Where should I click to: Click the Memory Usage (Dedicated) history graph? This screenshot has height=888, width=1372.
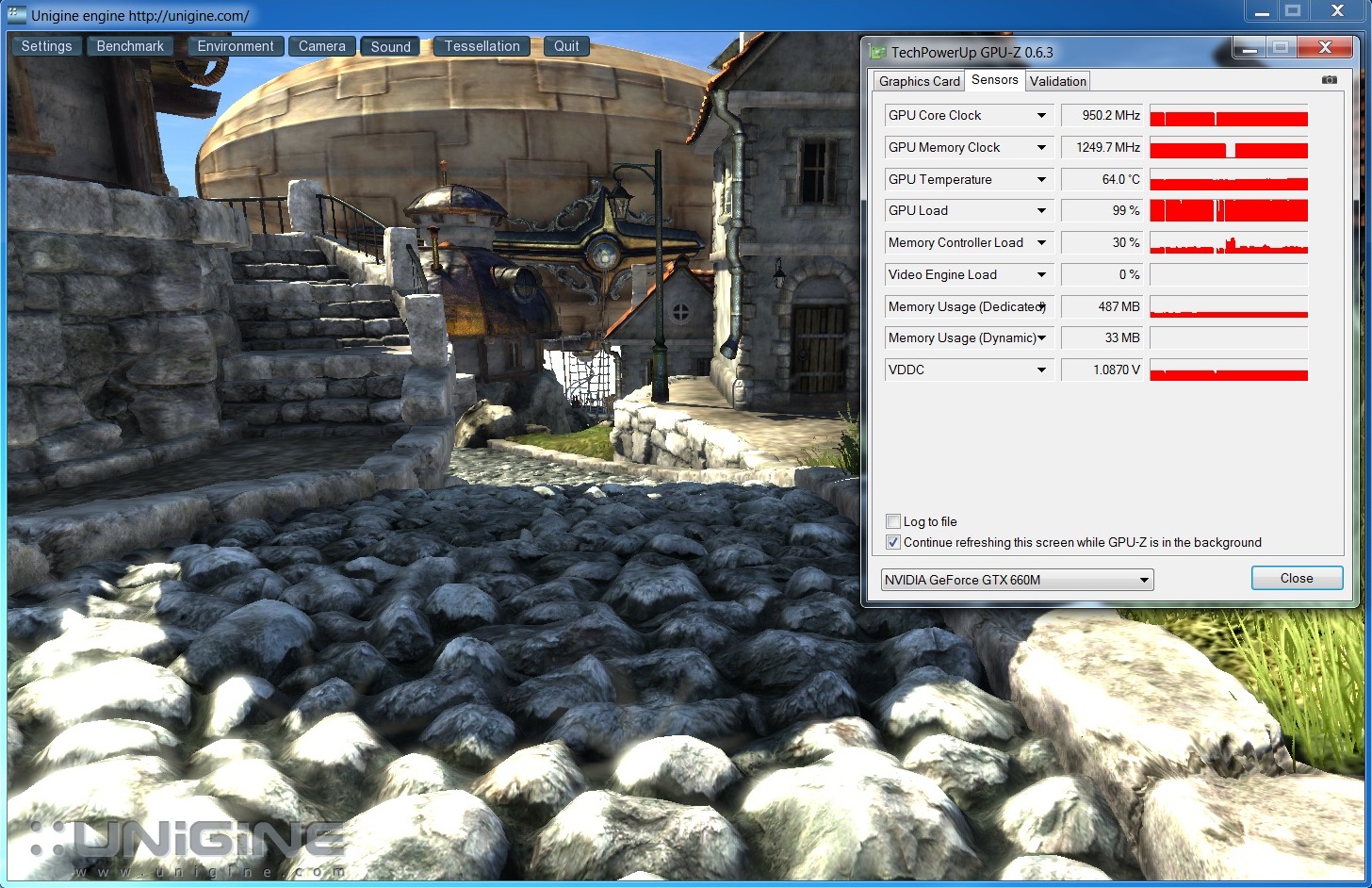click(x=1229, y=306)
